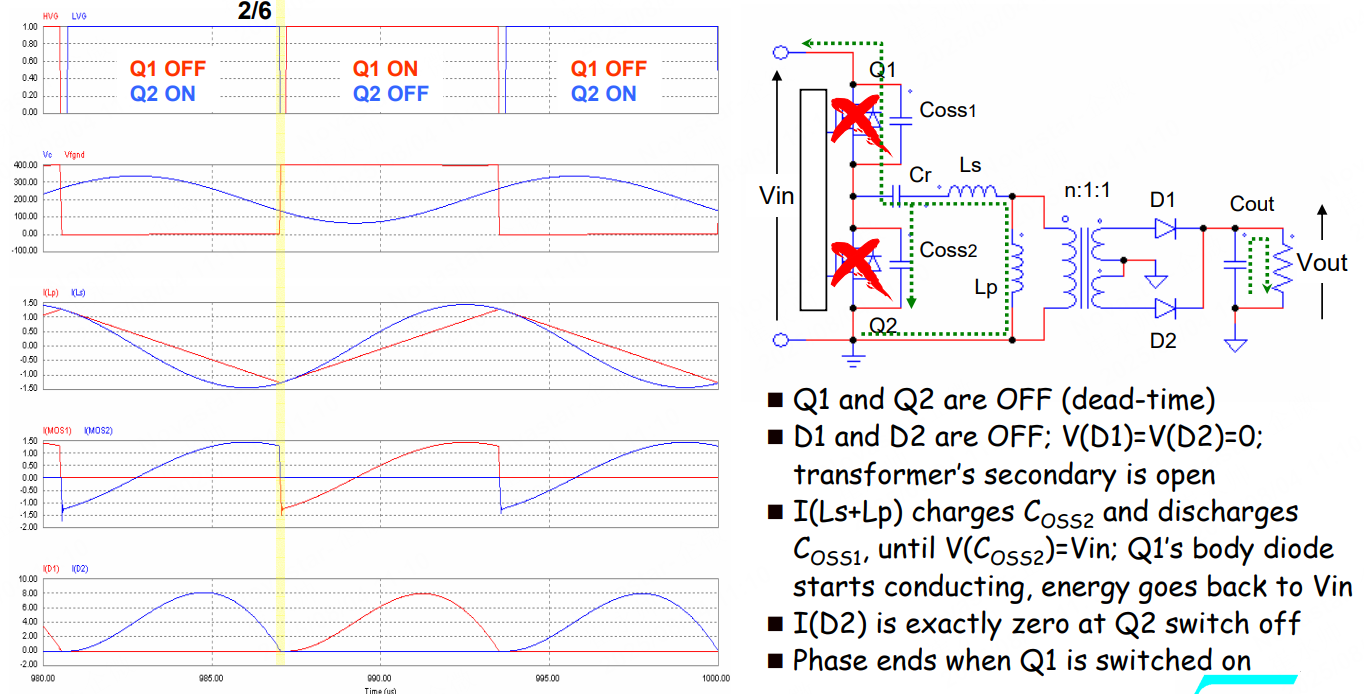Image resolution: width=1364 pixels, height=694 pixels.
Task: Click the D1 diode symbol
Action: point(1166,229)
